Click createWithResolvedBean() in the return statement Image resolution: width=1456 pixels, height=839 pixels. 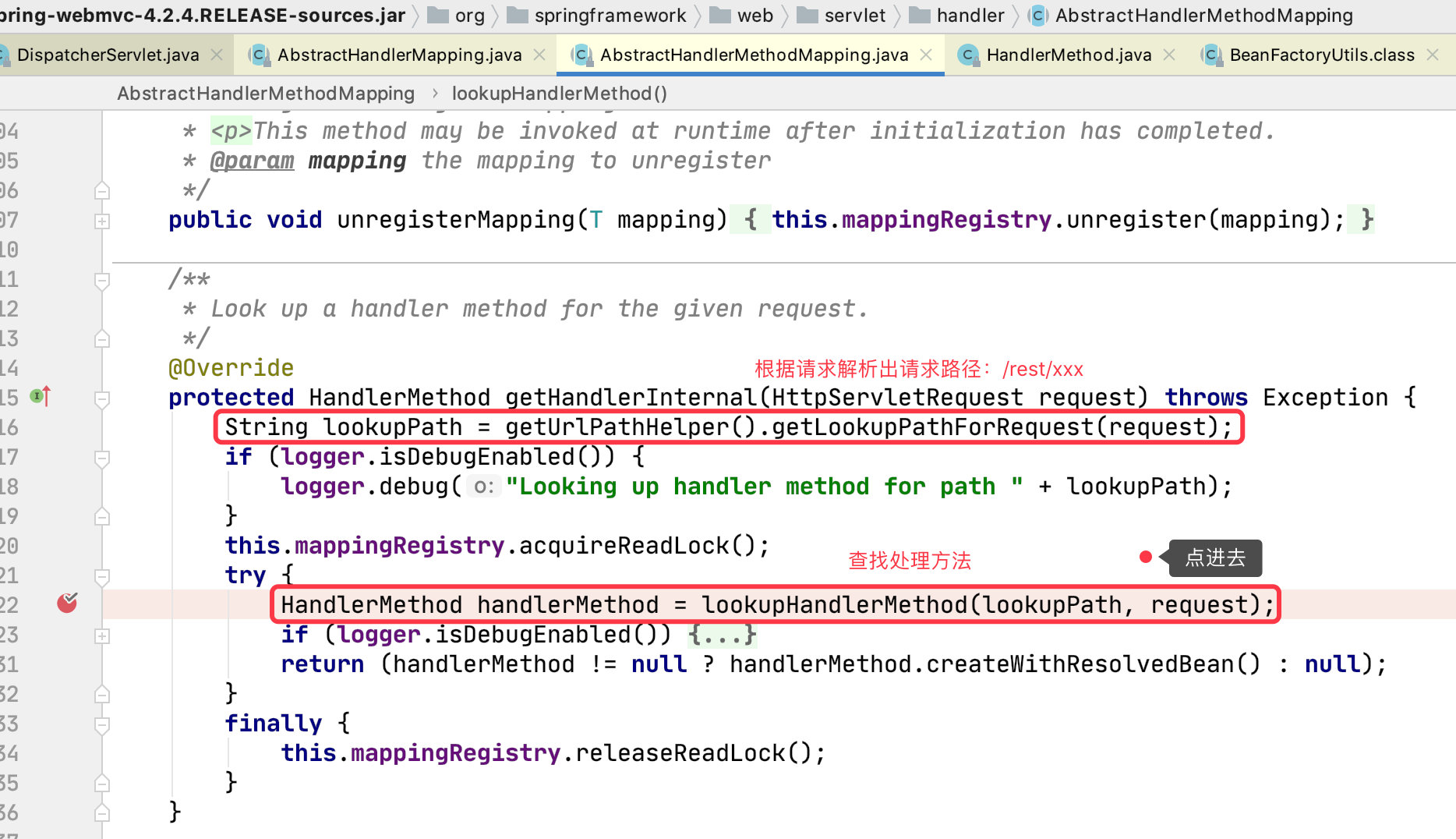coord(1093,664)
